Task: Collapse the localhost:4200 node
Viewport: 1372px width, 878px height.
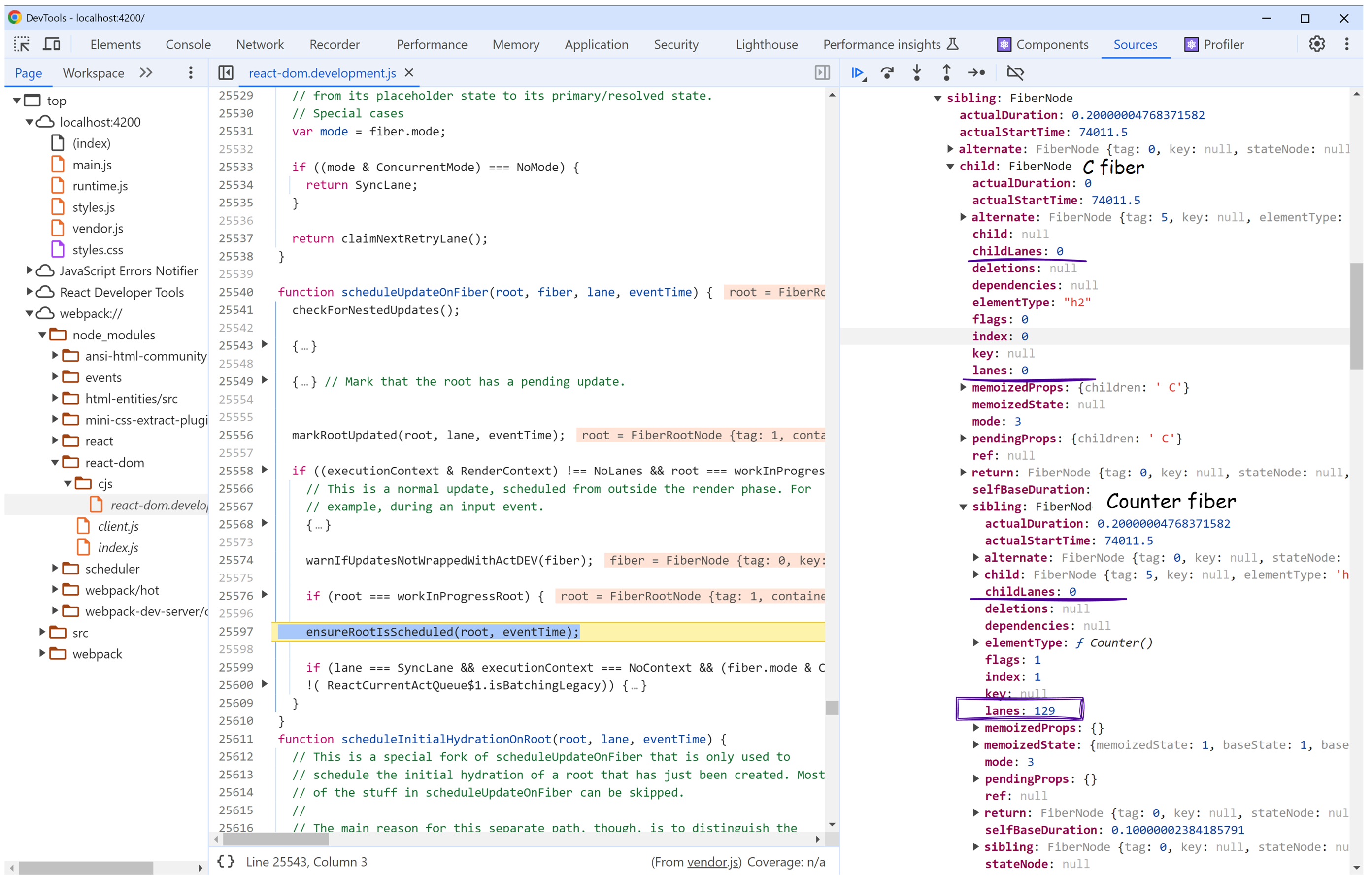Action: [29, 122]
